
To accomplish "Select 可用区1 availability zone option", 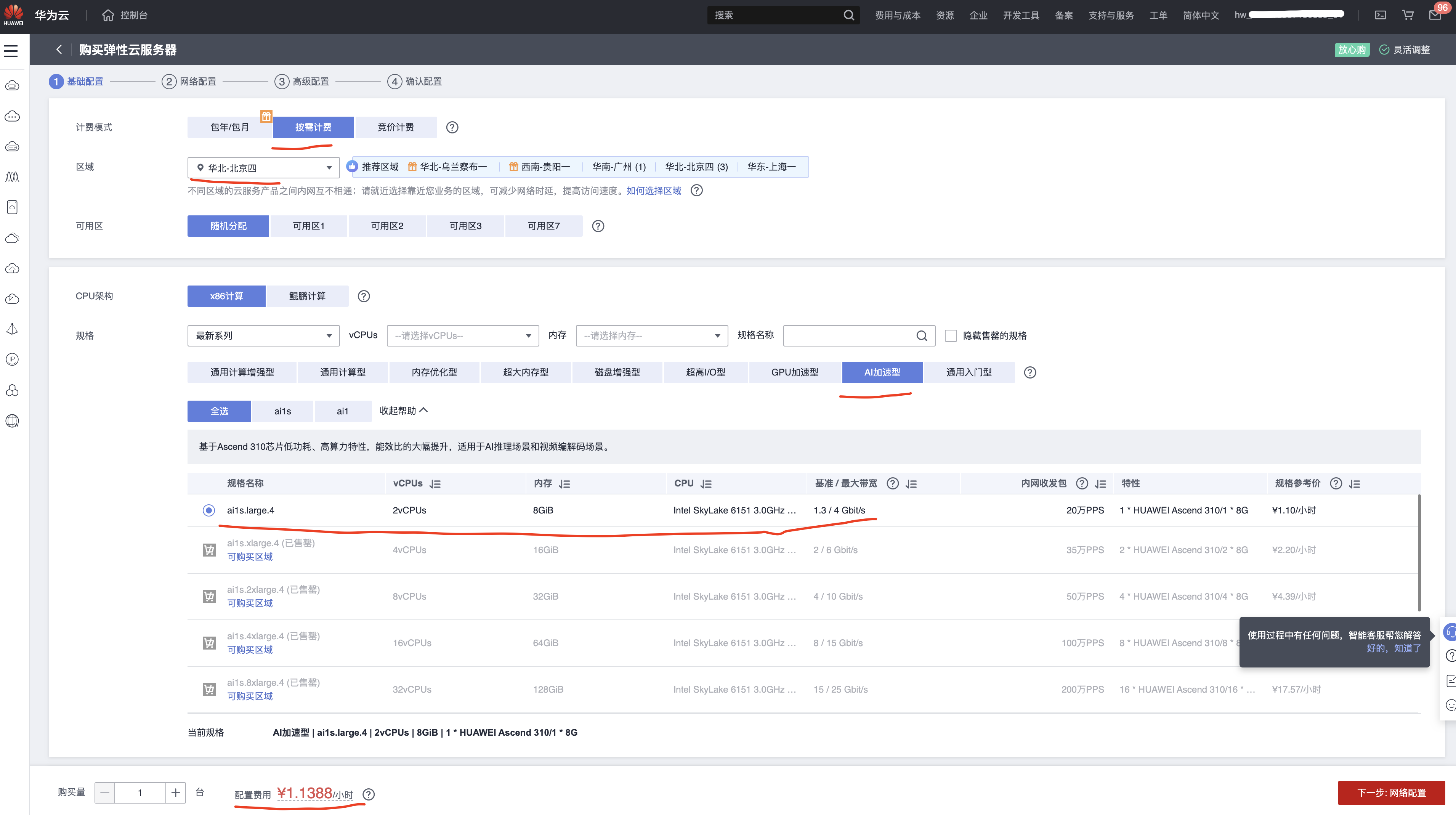I will tap(309, 226).
